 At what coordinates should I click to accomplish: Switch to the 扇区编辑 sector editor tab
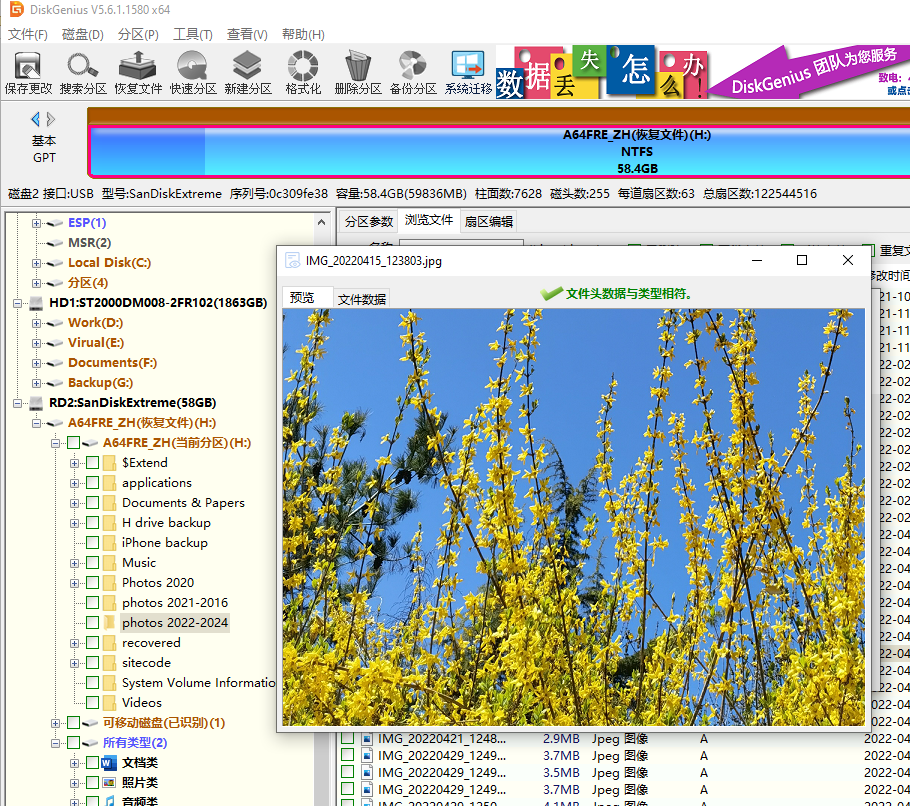click(488, 221)
